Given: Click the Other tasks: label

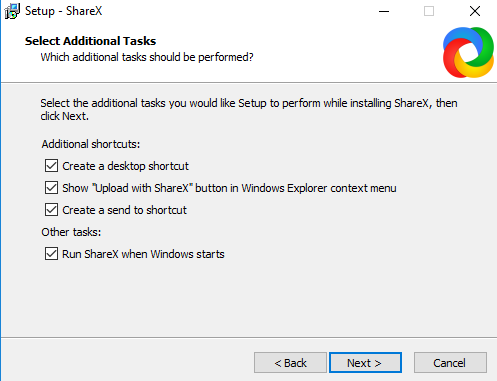Looking at the screenshot, I should pos(71,232).
